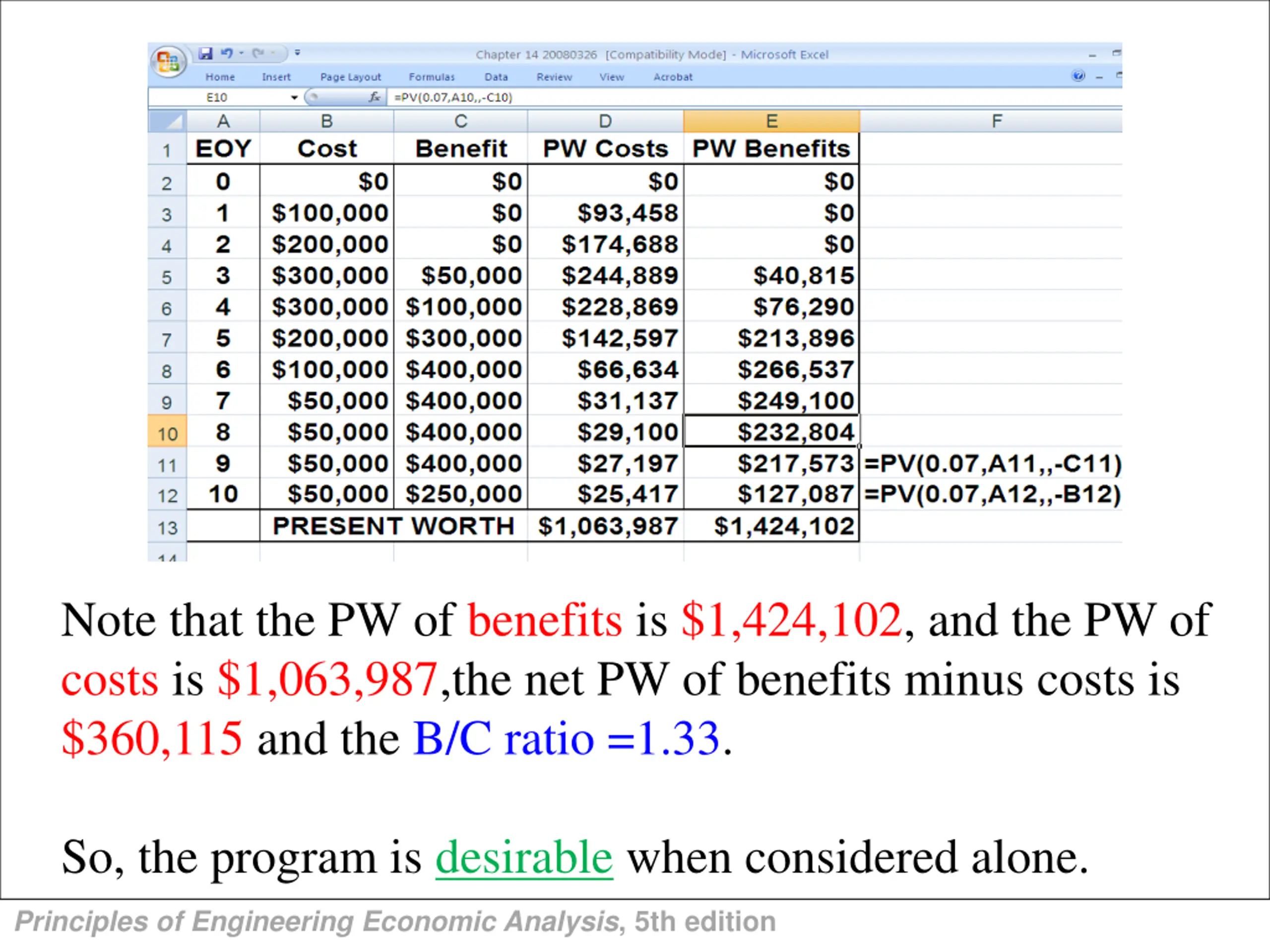Click the cell showing $93,458

[605, 213]
